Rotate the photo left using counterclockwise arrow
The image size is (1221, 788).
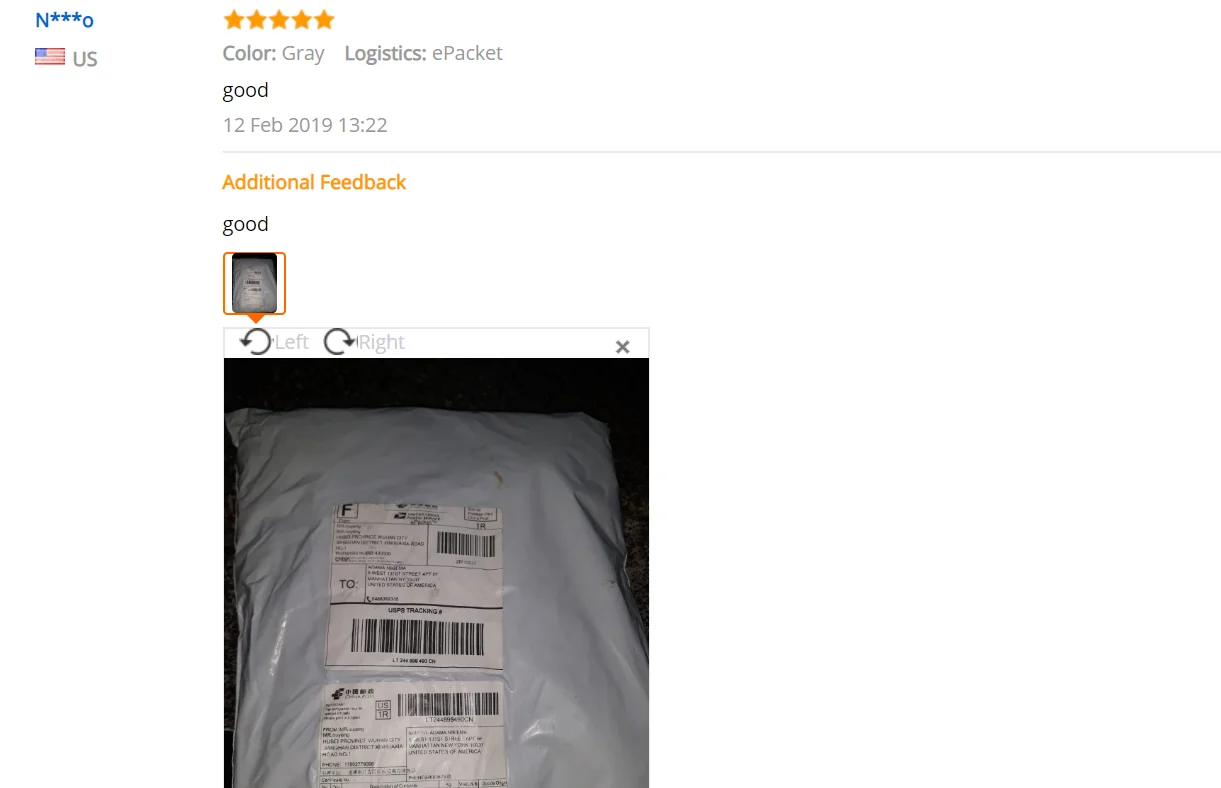tap(257, 342)
